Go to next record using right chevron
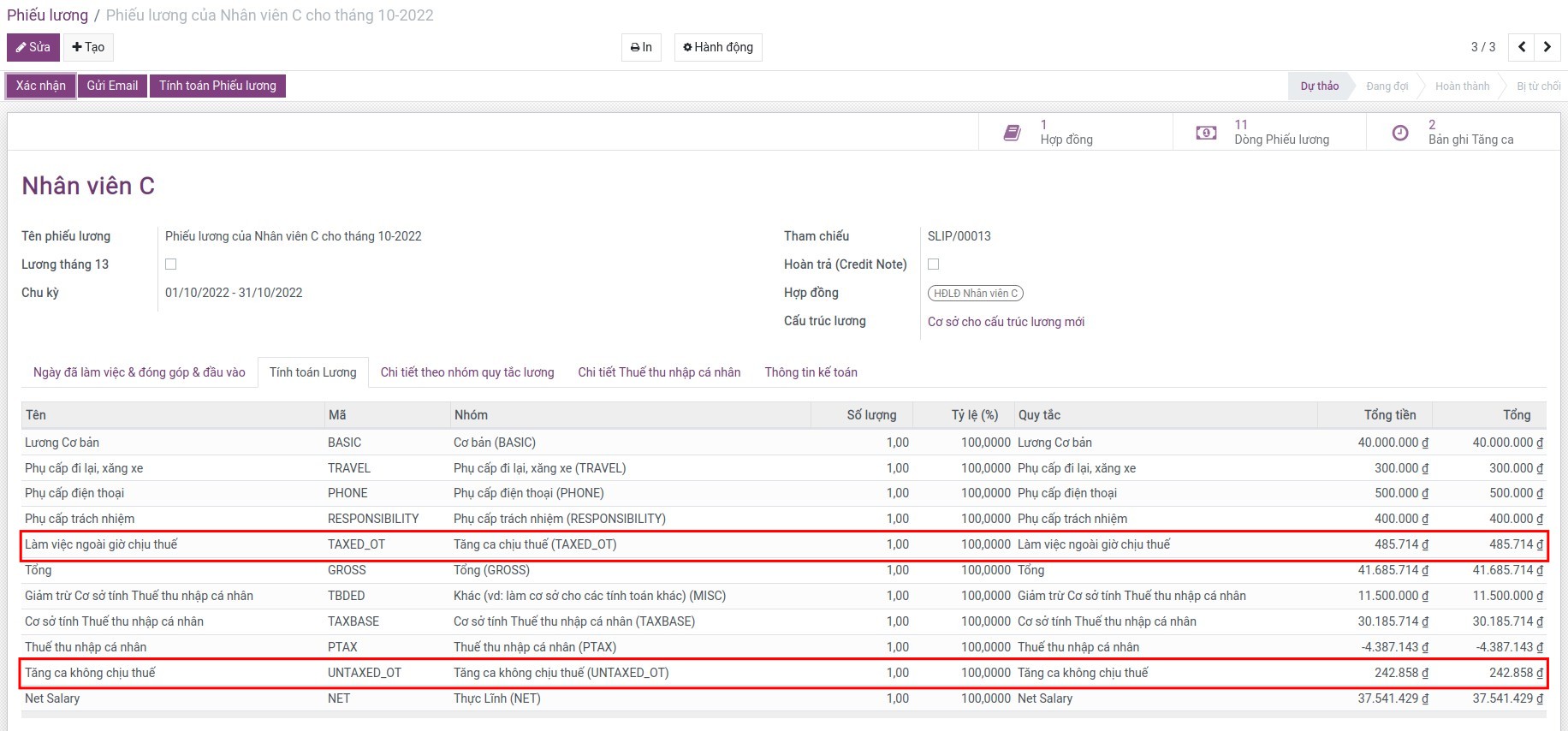 [x=1547, y=47]
